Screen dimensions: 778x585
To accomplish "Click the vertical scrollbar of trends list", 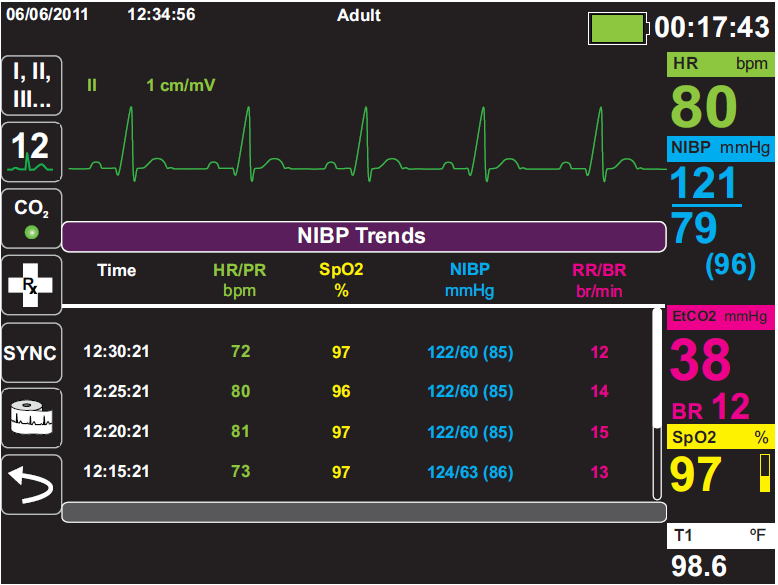I will (x=657, y=404).
